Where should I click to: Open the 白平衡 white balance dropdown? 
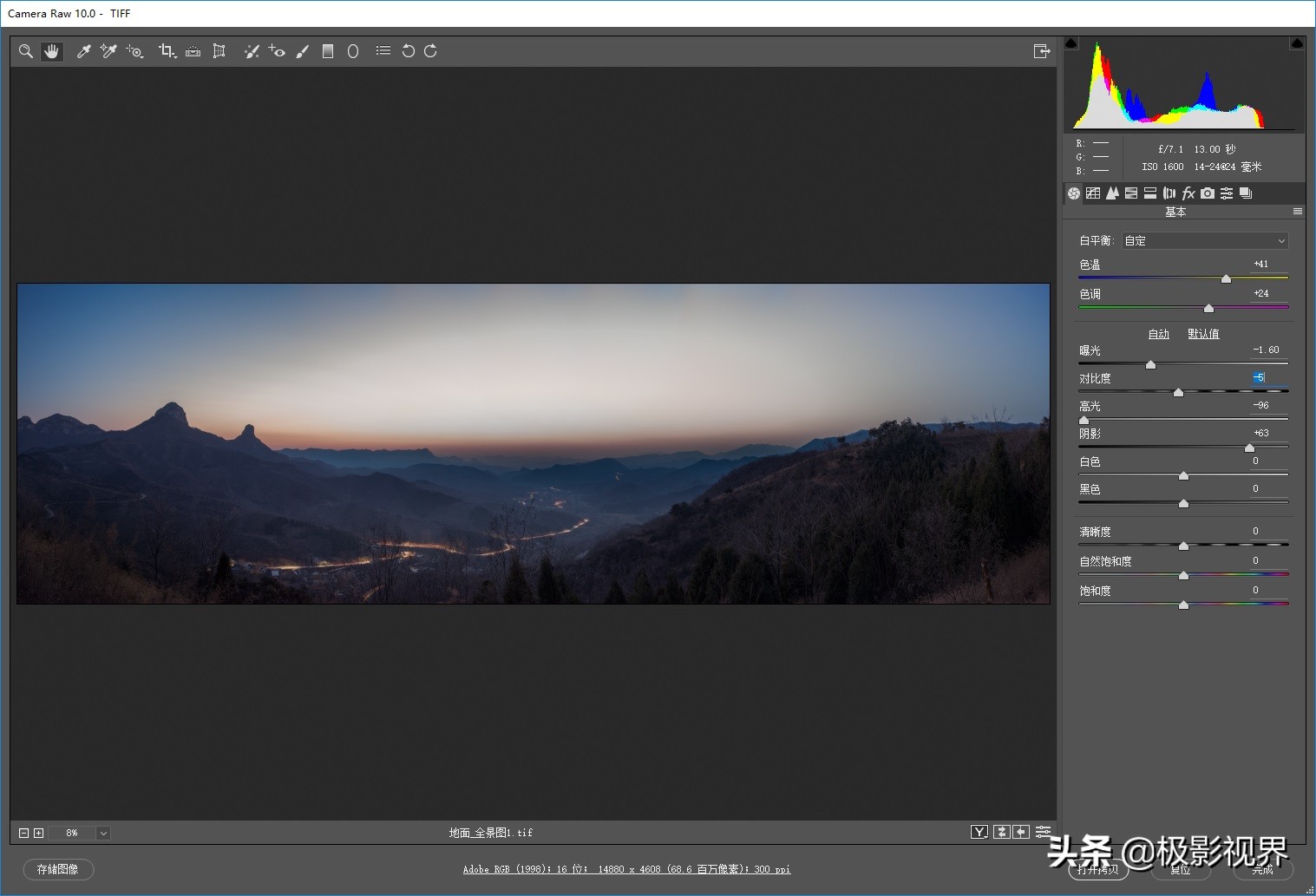tap(1205, 241)
